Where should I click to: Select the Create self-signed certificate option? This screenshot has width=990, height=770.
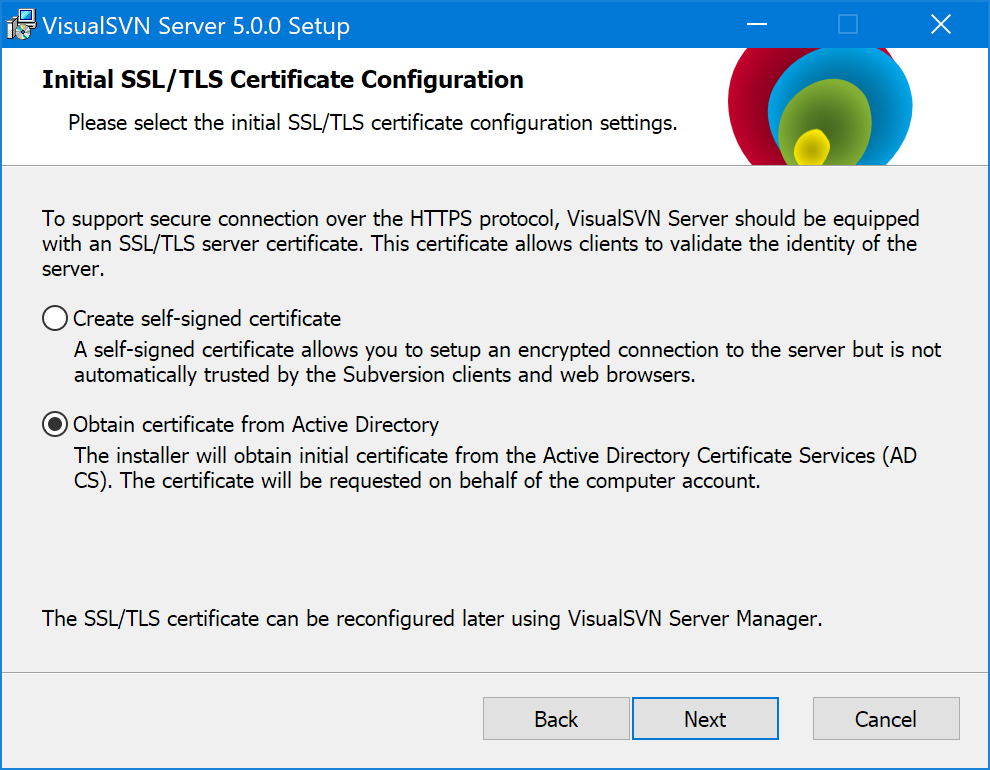pyautogui.click(x=54, y=318)
